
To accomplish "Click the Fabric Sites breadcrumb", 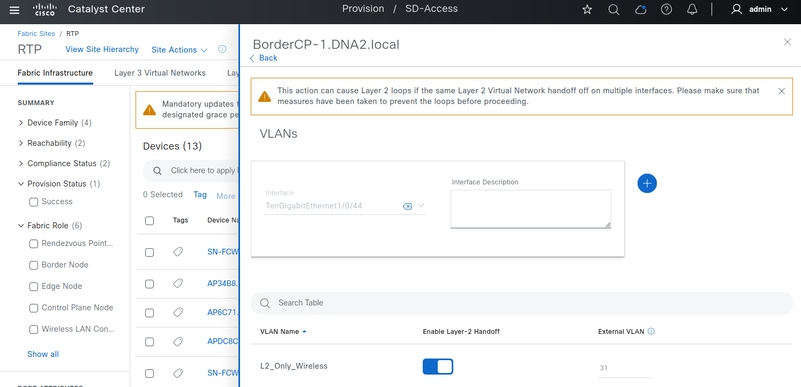I will 36,33.
